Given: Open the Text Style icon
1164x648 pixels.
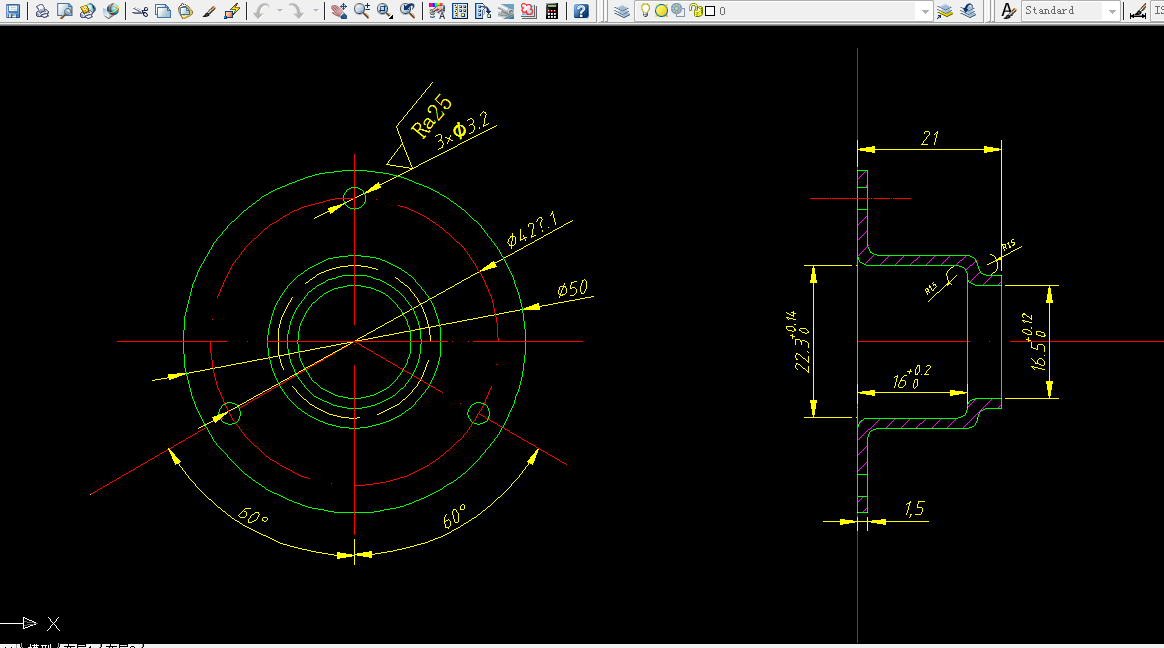Looking at the screenshot, I should (x=1007, y=10).
